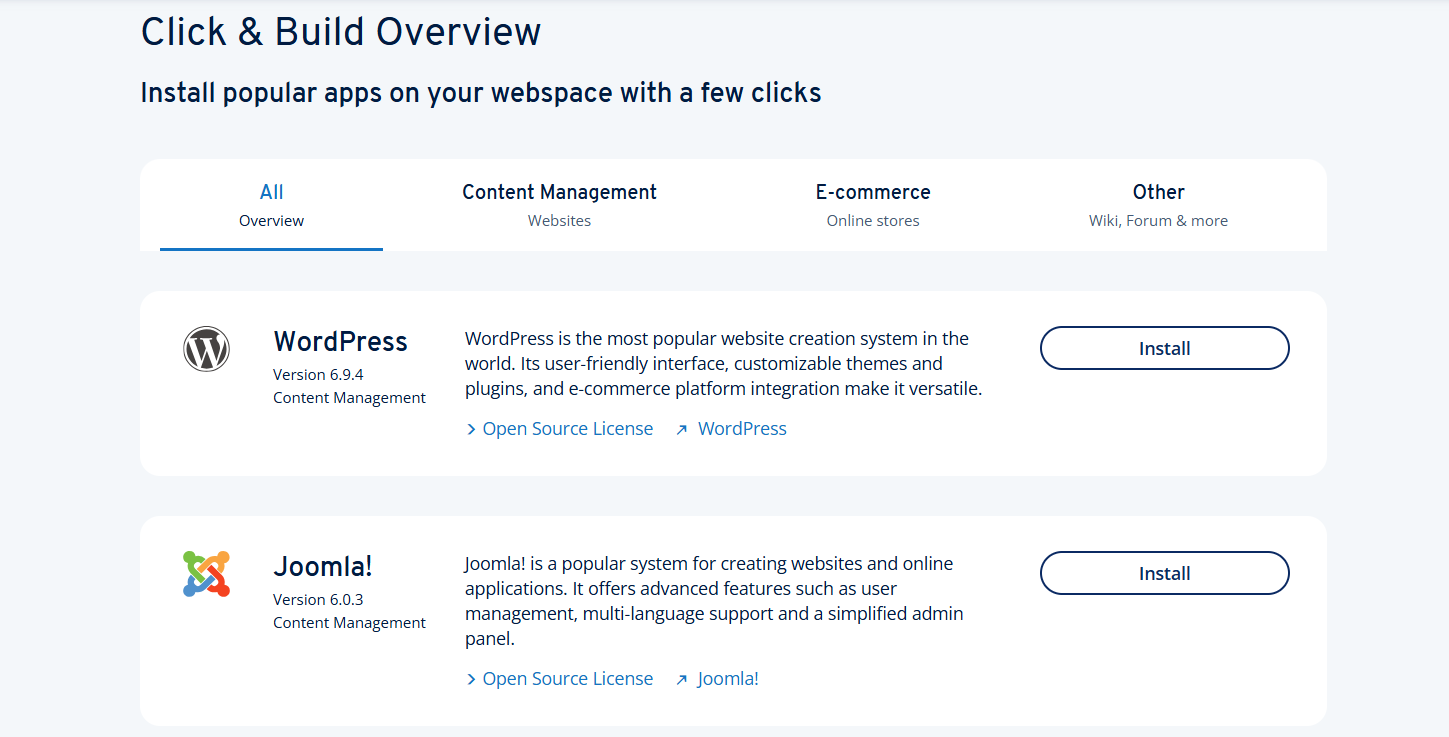This screenshot has height=737, width=1449.
Task: Click "Content Management" label under WordPress version
Action: (349, 398)
